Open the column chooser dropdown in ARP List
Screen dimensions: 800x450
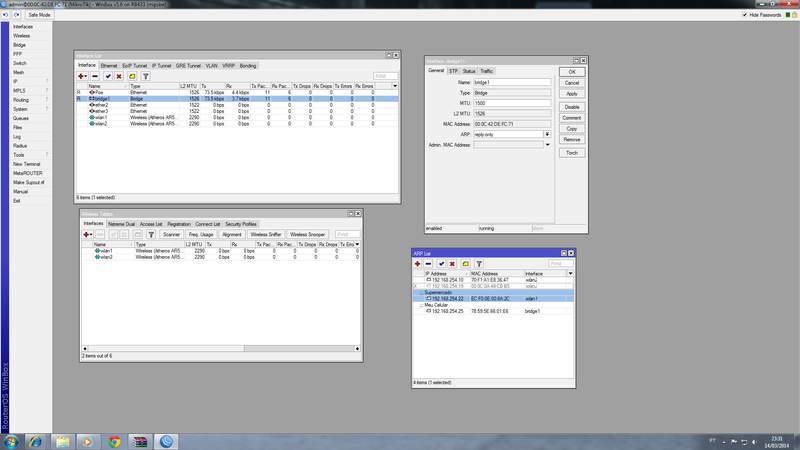[570, 274]
